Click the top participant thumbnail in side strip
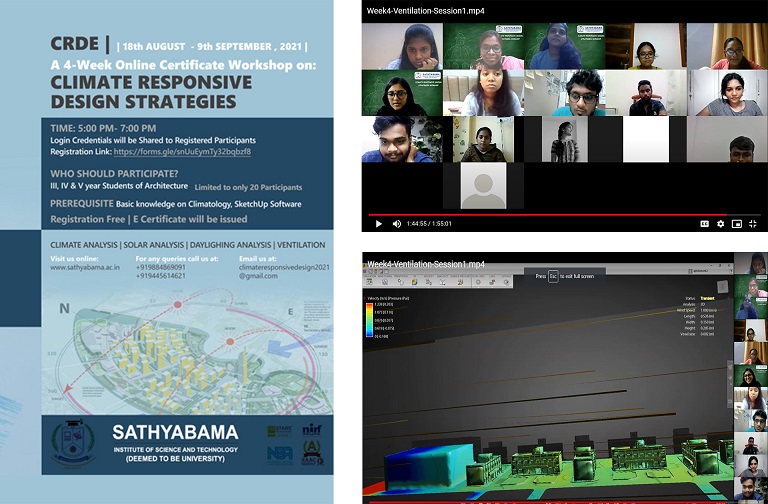The width and height of the screenshot is (768, 504). pos(749,263)
